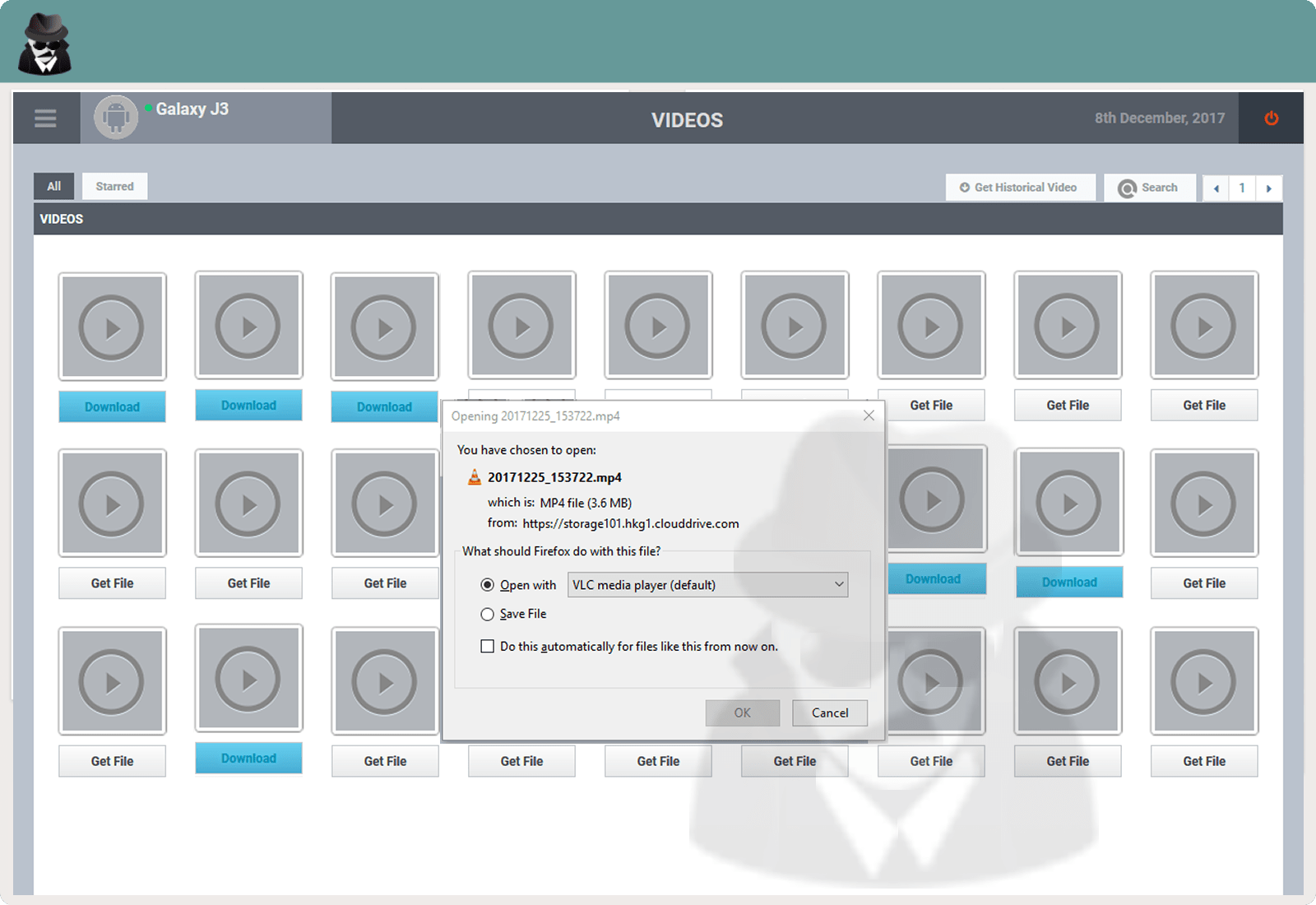Go to previous page arrow
The width and height of the screenshot is (1316, 905).
pos(1216,188)
